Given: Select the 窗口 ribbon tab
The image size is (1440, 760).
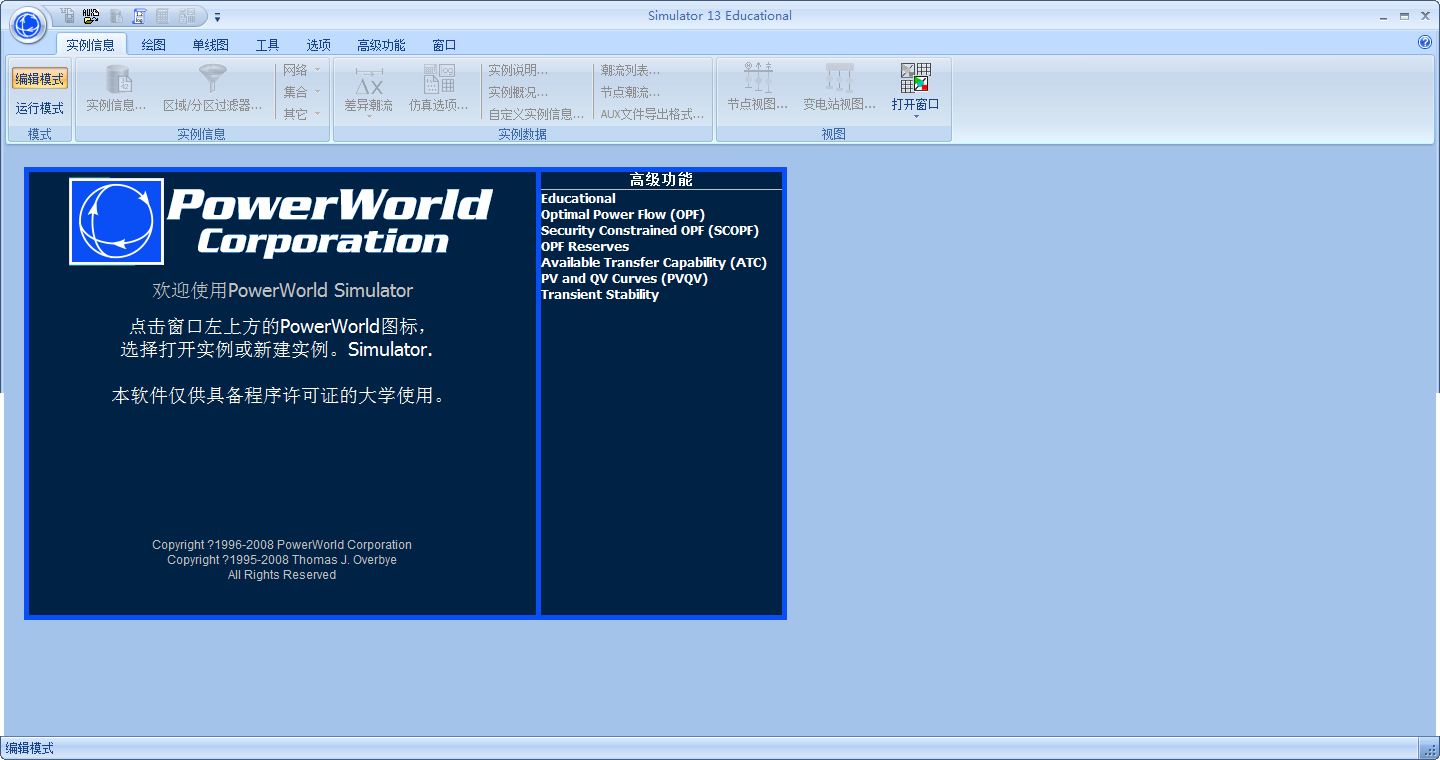Looking at the screenshot, I should pos(444,45).
